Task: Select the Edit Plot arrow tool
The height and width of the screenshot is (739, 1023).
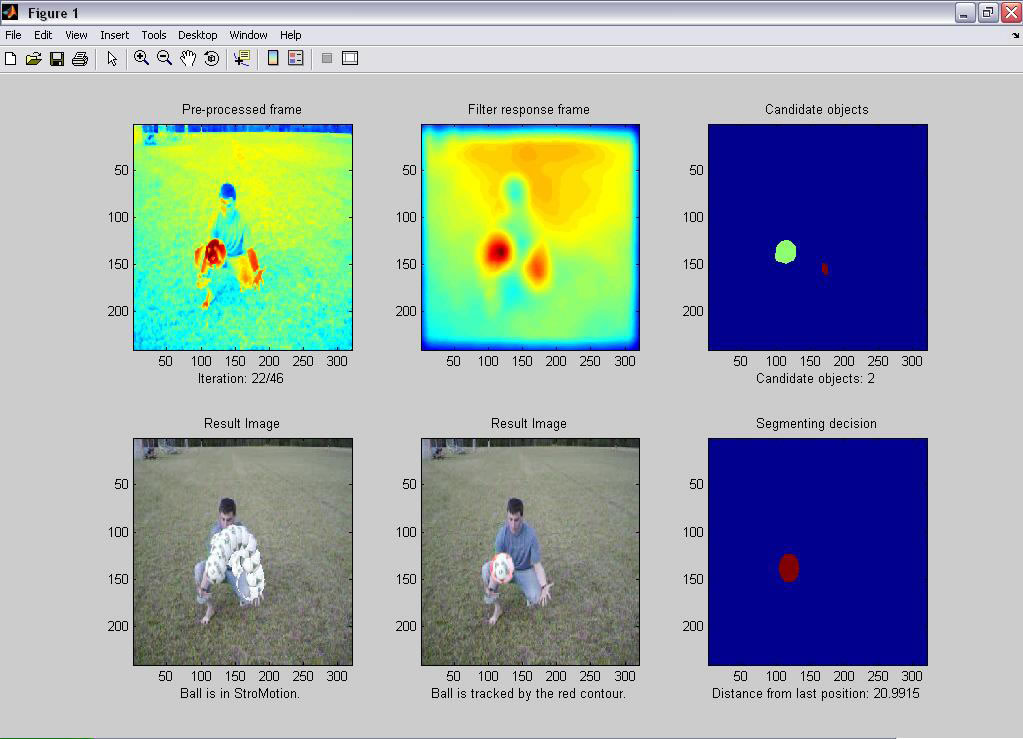Action: [x=112, y=59]
